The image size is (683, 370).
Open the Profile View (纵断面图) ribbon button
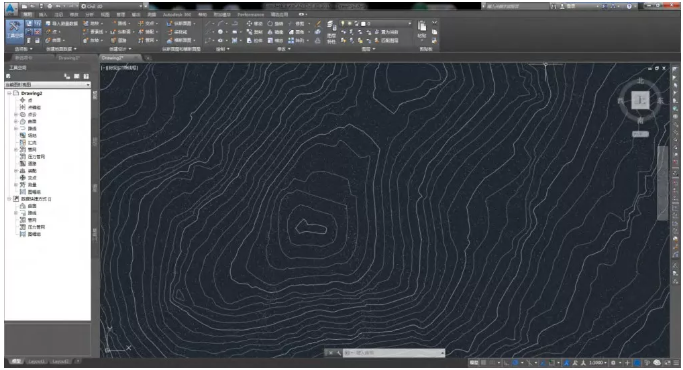point(181,23)
